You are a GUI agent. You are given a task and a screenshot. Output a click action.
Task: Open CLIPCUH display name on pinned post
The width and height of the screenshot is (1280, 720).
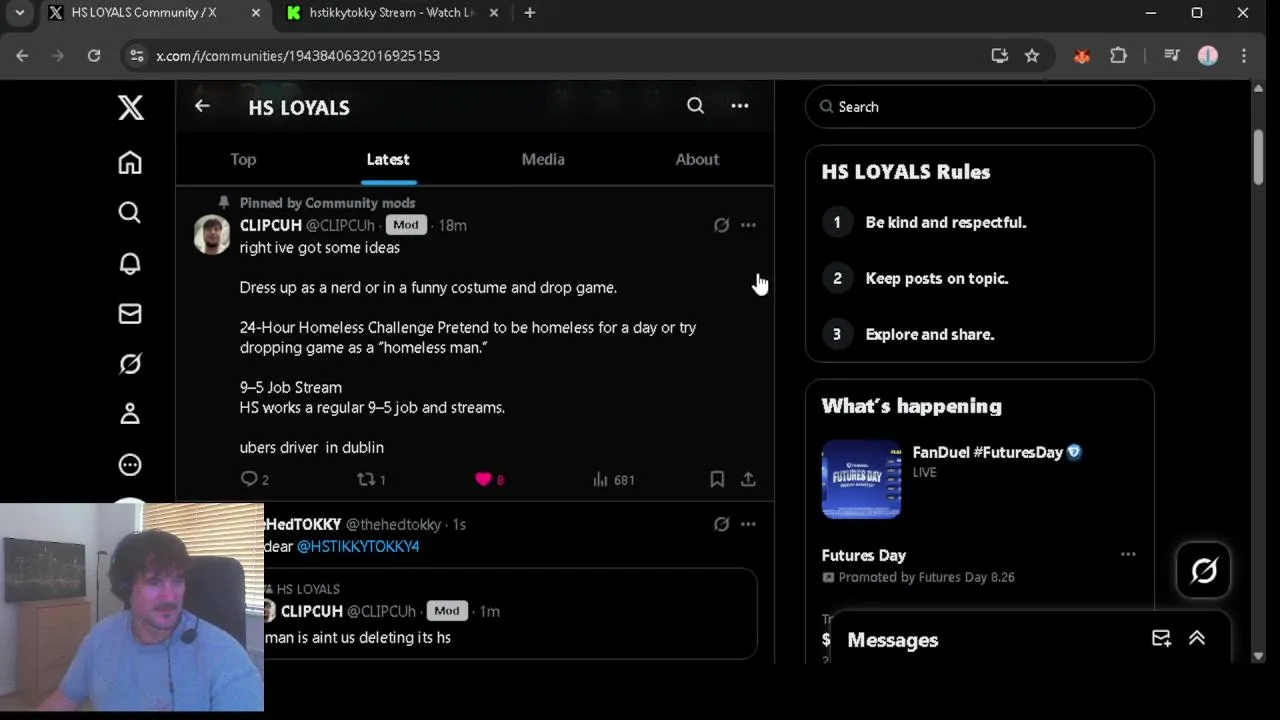(x=271, y=225)
